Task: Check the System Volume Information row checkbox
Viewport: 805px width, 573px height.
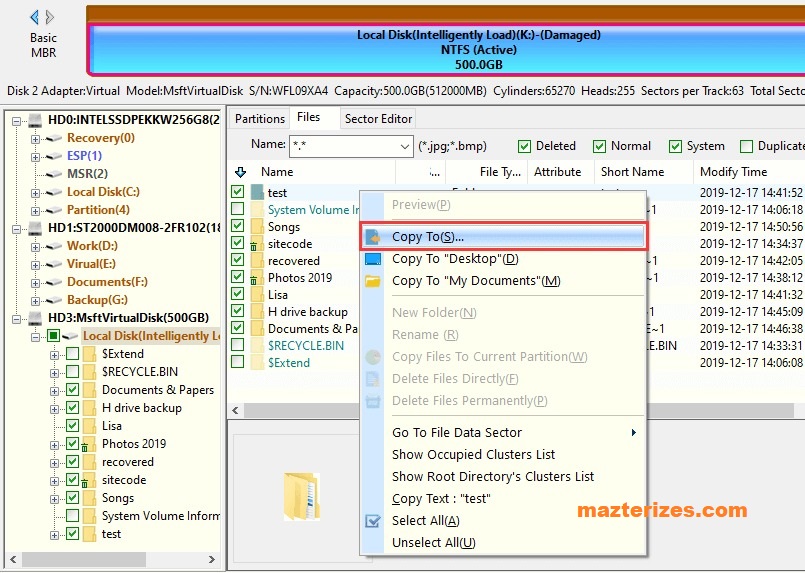Action: pyautogui.click(x=237, y=208)
